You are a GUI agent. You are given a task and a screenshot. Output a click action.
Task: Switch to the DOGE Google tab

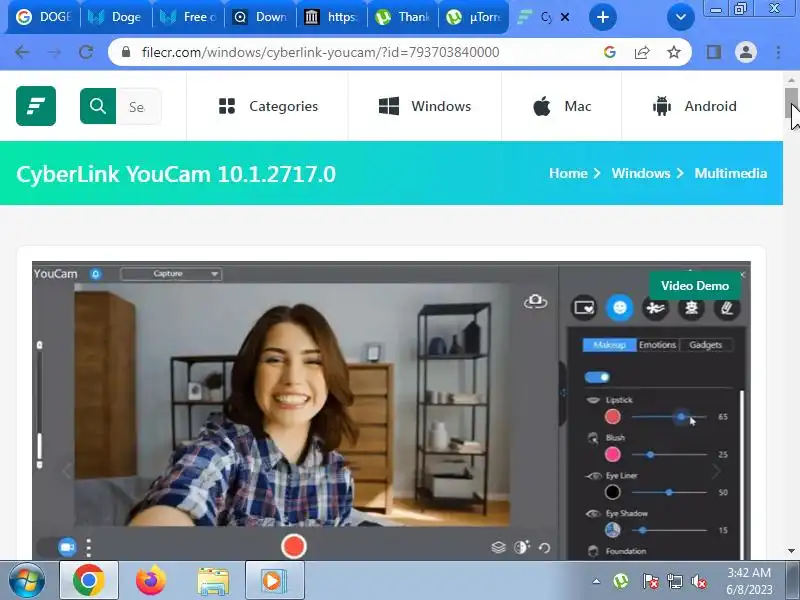click(x=43, y=17)
